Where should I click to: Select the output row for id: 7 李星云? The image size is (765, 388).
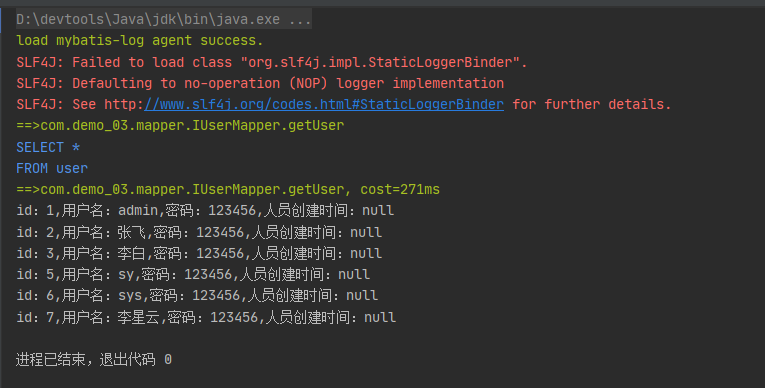pos(206,317)
